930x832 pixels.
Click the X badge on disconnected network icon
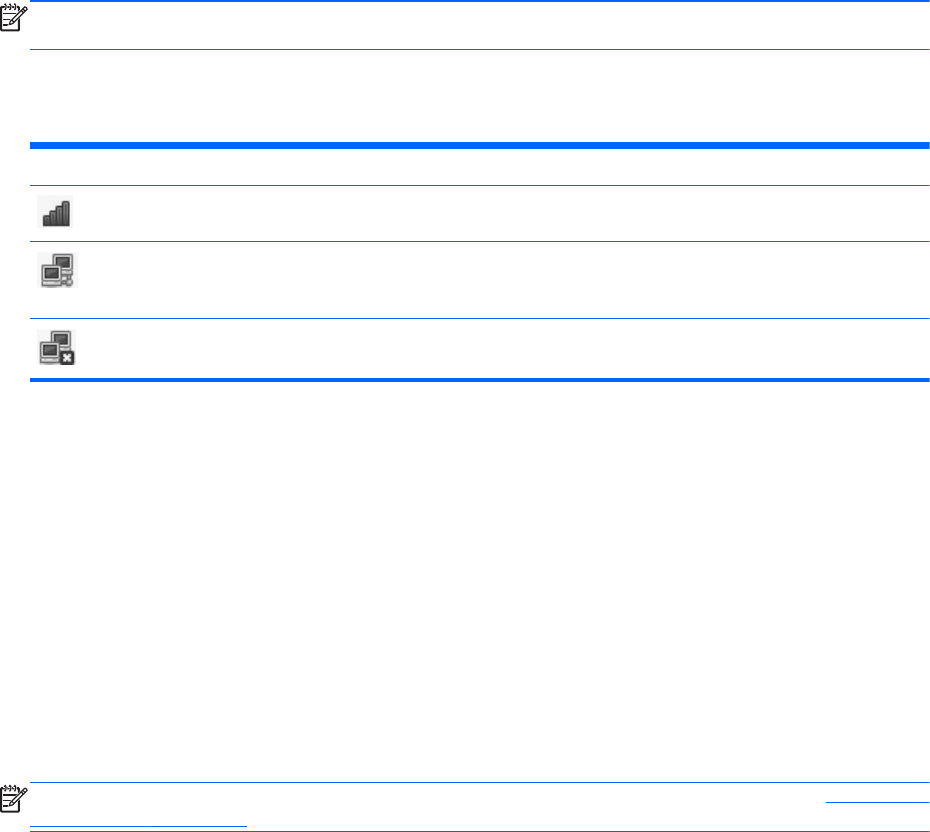(x=68, y=357)
